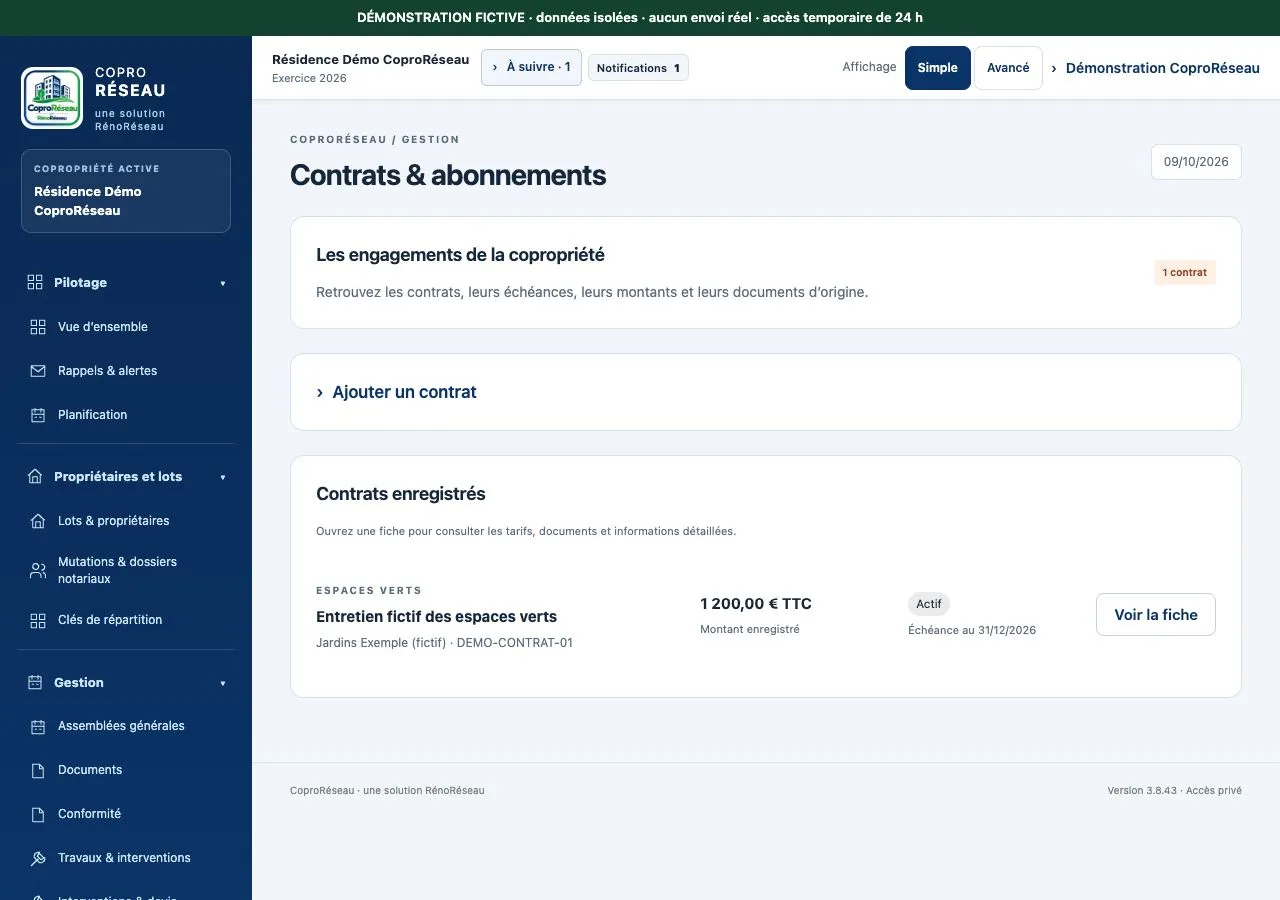
Task: Click Version 3.8.43 · Accès privé footer text
Action: (x=1174, y=790)
